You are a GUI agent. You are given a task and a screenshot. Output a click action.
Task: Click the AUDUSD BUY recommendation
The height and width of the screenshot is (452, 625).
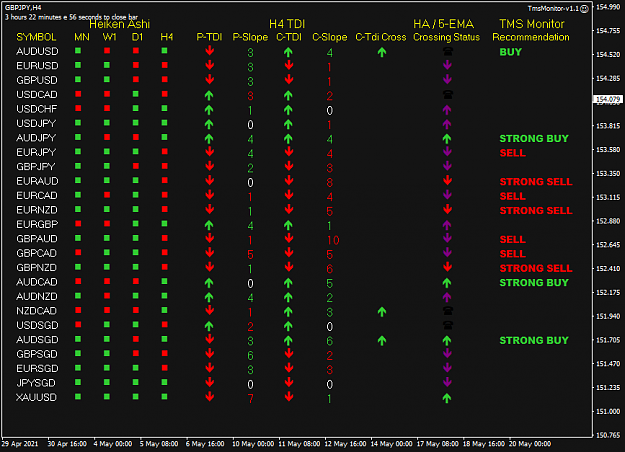[511, 52]
